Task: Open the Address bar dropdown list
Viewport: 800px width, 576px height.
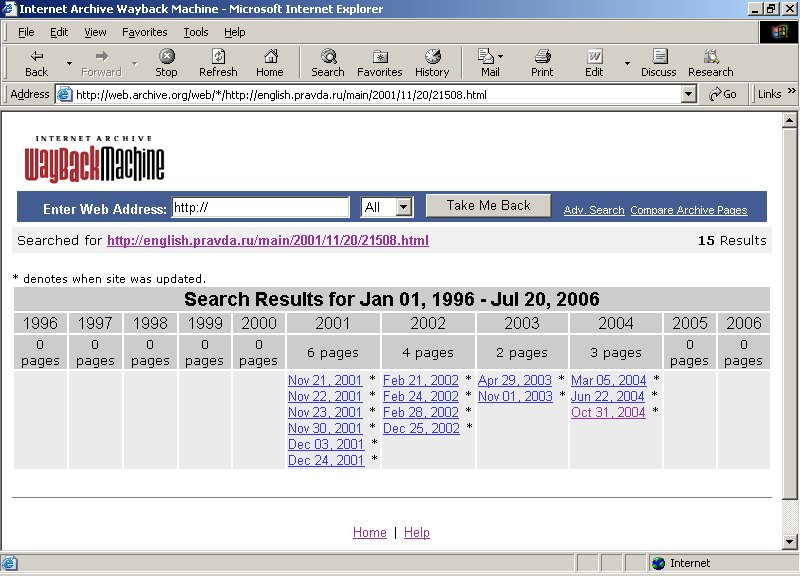Action: (x=688, y=94)
